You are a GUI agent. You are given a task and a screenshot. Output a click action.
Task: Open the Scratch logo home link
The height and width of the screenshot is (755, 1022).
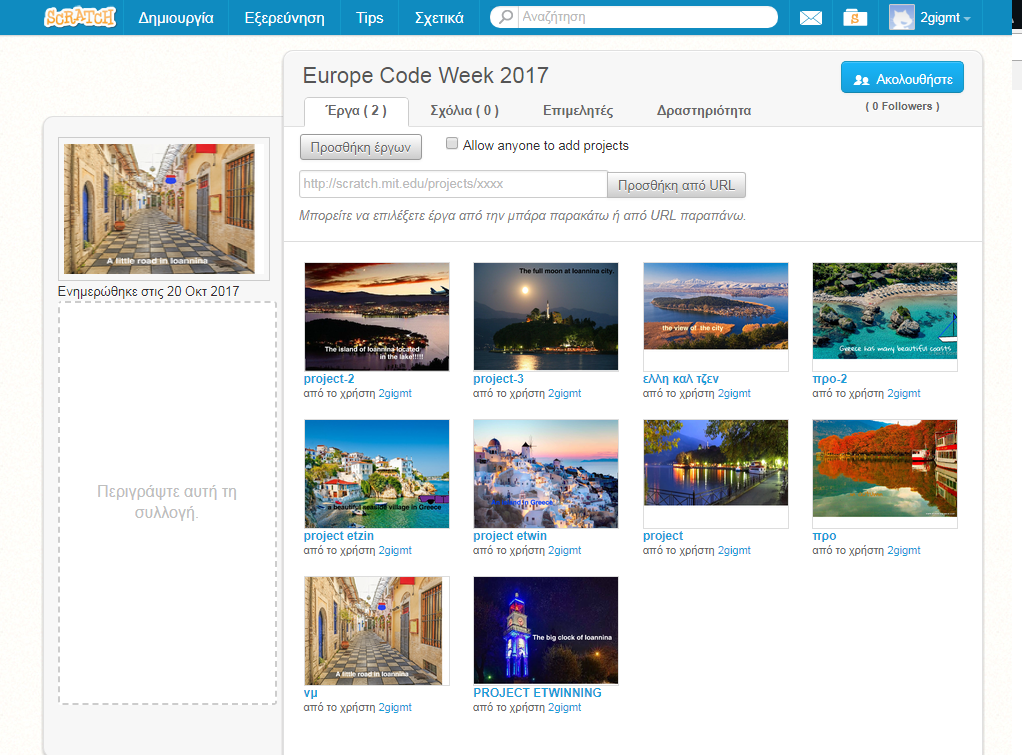click(80, 17)
